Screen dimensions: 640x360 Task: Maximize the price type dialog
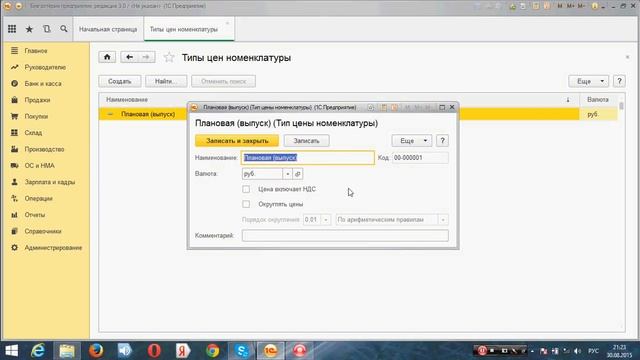pos(442,107)
